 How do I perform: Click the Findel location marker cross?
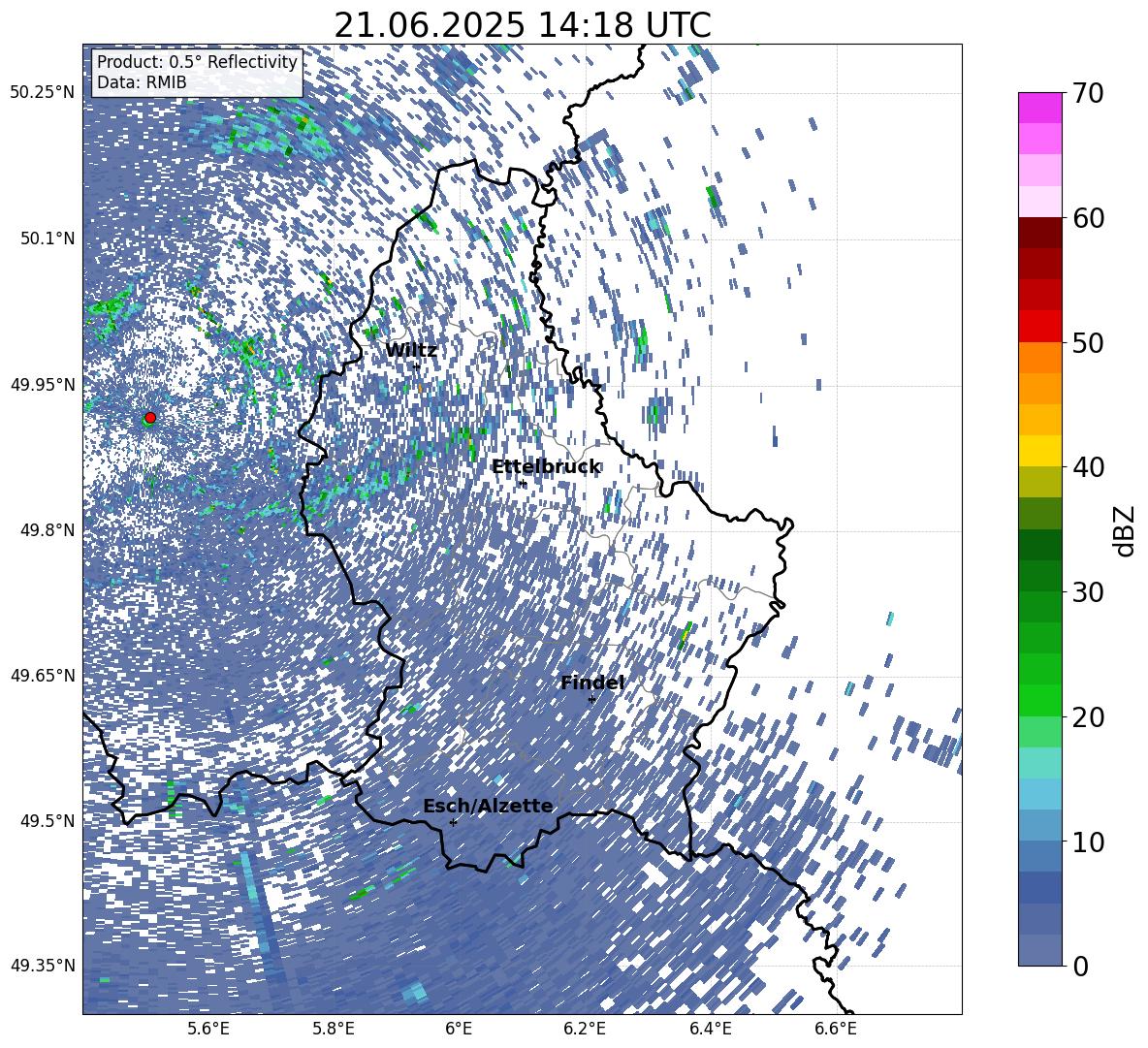[591, 700]
